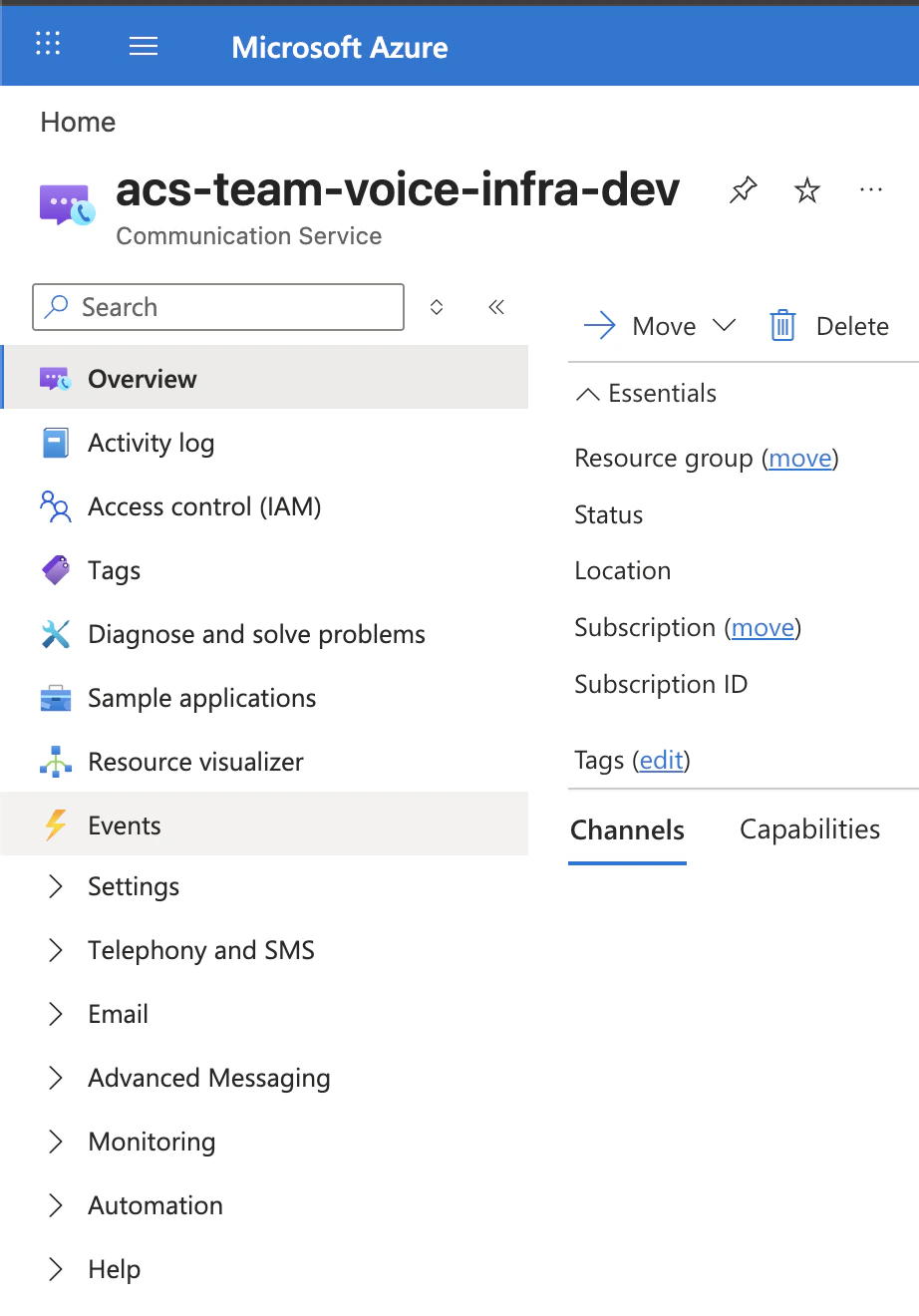The width and height of the screenshot is (919, 1316).
Task: Pin the resource to dashboard
Action: 744,189
